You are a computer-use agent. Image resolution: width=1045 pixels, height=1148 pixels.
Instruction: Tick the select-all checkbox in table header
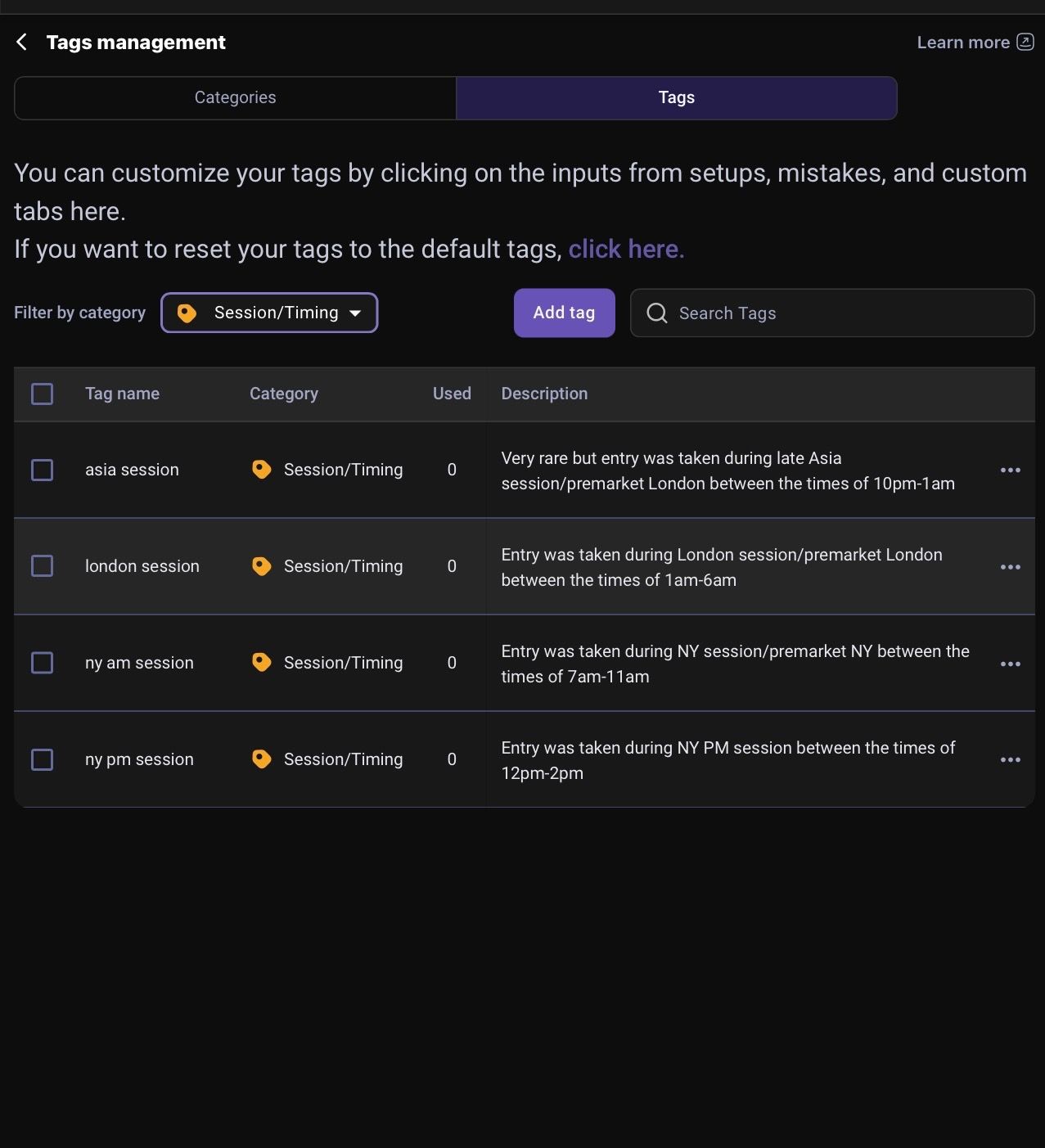[x=42, y=394]
